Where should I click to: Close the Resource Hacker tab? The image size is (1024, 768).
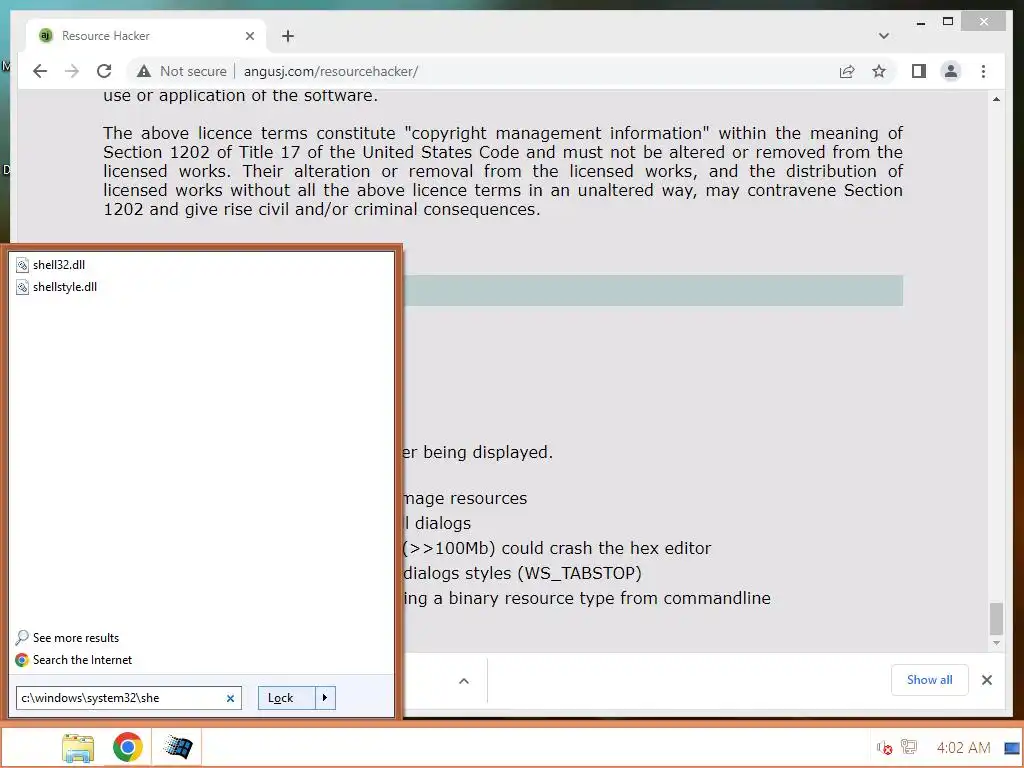pos(249,36)
